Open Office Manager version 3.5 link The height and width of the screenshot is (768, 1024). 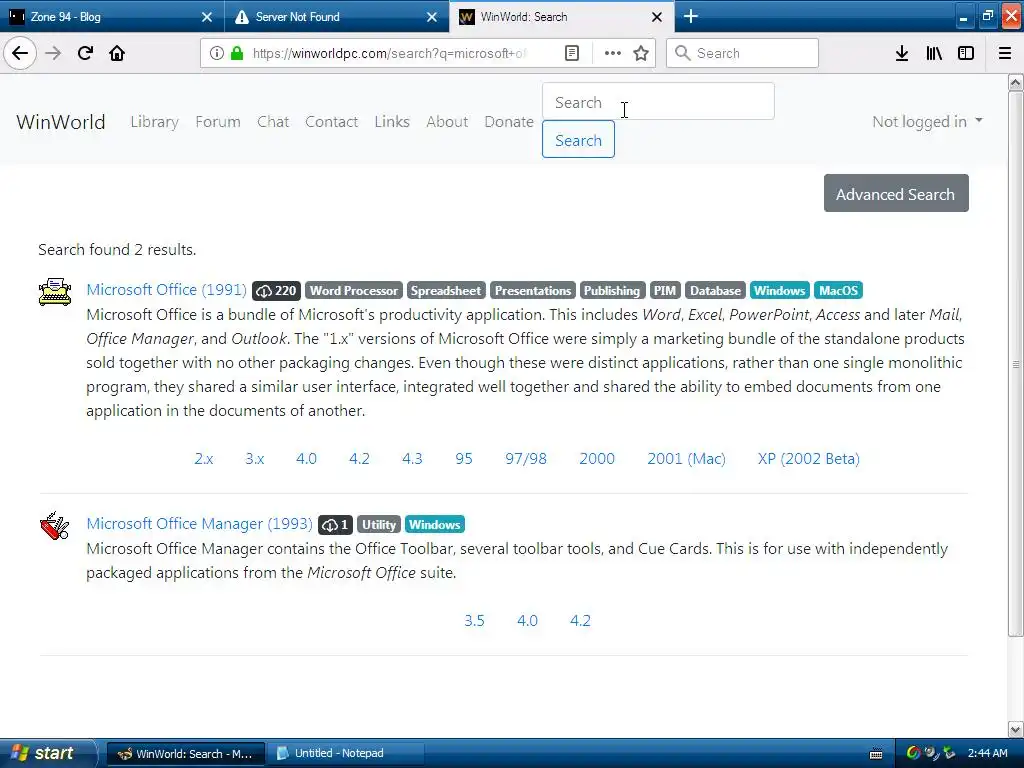(474, 620)
